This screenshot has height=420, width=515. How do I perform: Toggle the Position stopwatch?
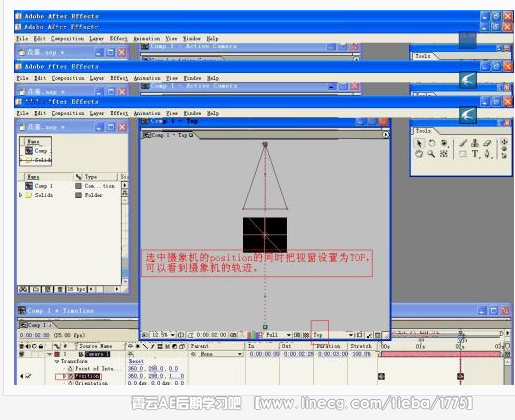pos(71,376)
